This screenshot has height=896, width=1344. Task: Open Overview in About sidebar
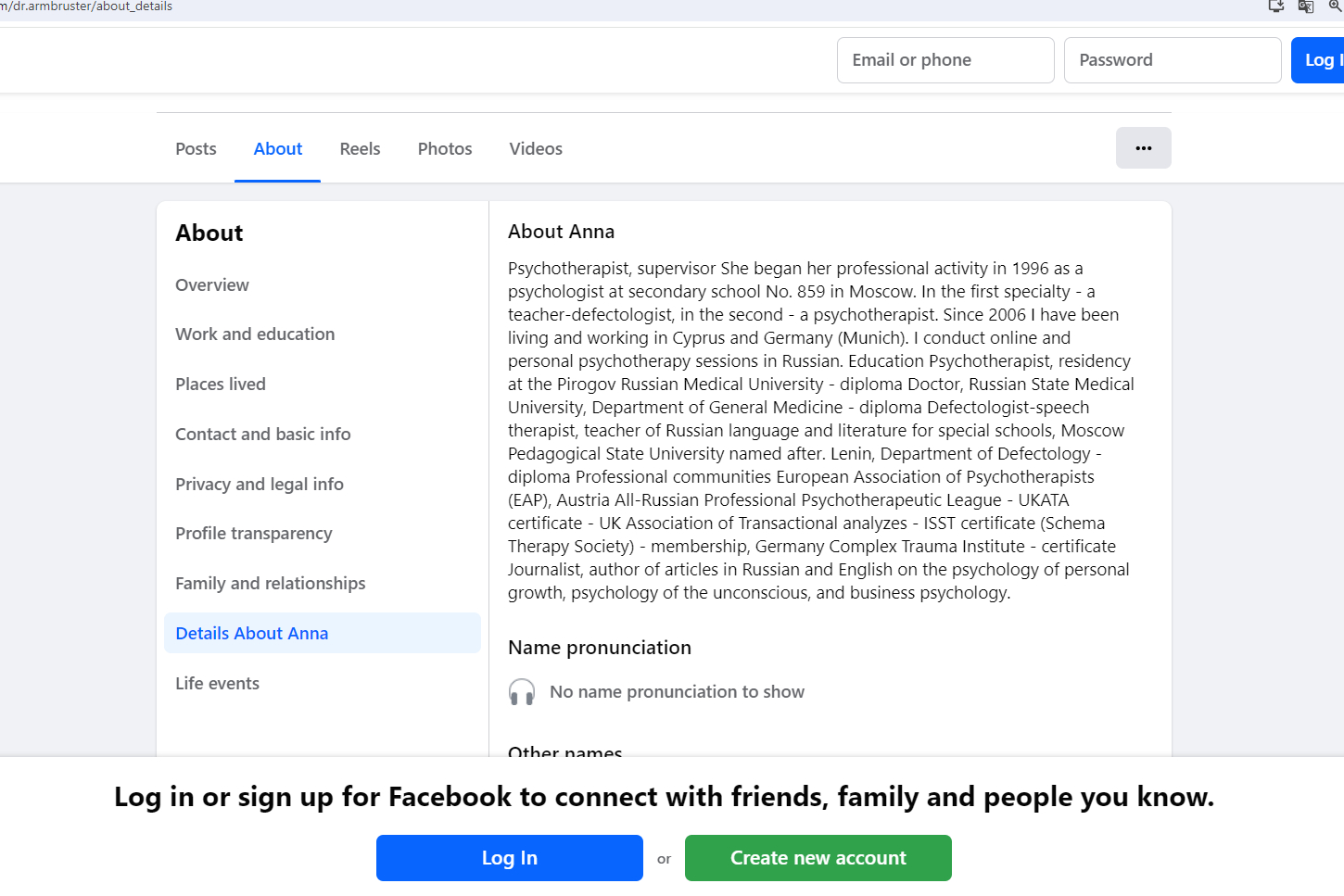pyautogui.click(x=212, y=285)
